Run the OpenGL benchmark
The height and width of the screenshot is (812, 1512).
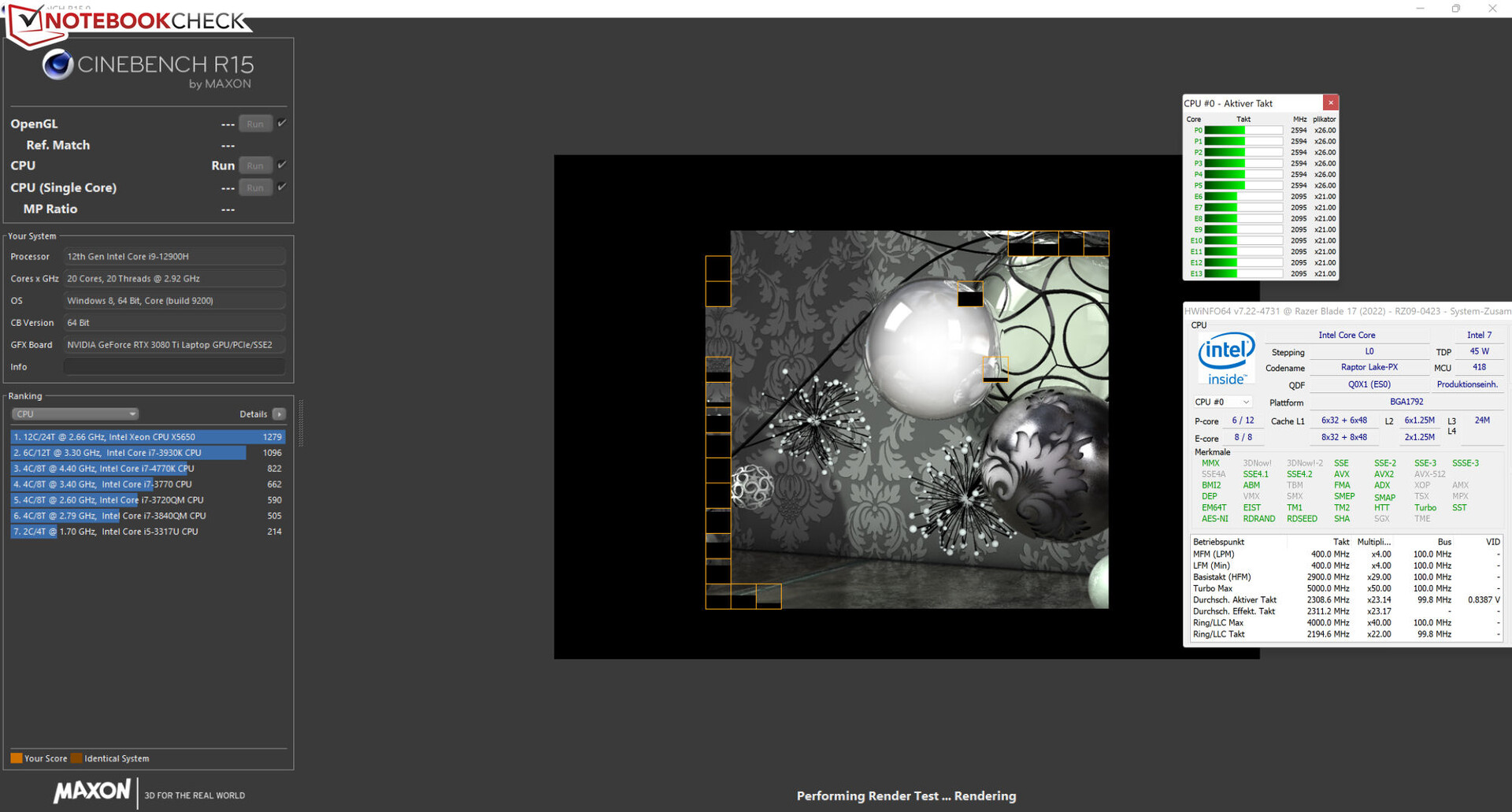[255, 124]
